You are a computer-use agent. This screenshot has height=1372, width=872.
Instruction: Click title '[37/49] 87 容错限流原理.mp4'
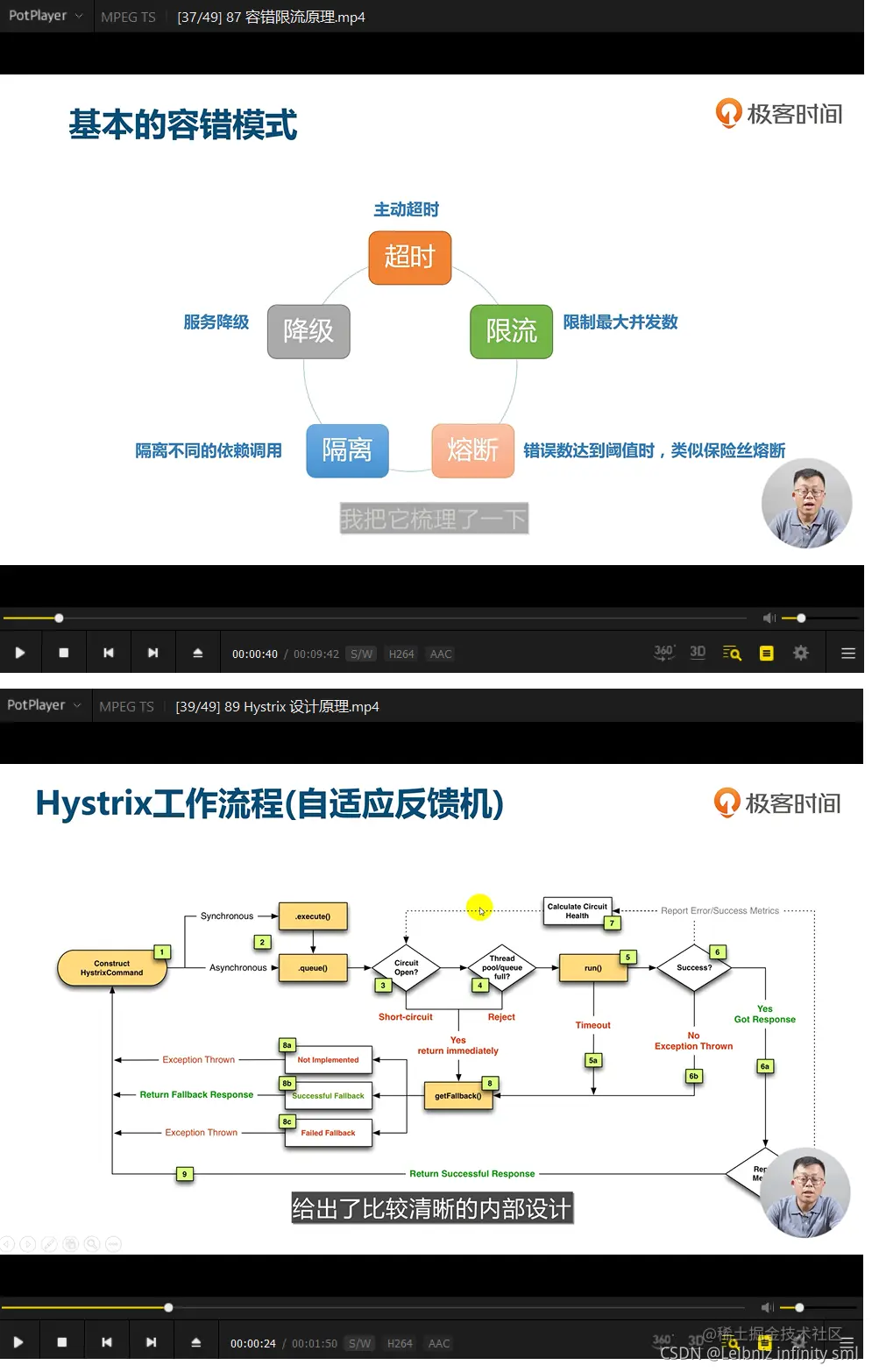271,17
